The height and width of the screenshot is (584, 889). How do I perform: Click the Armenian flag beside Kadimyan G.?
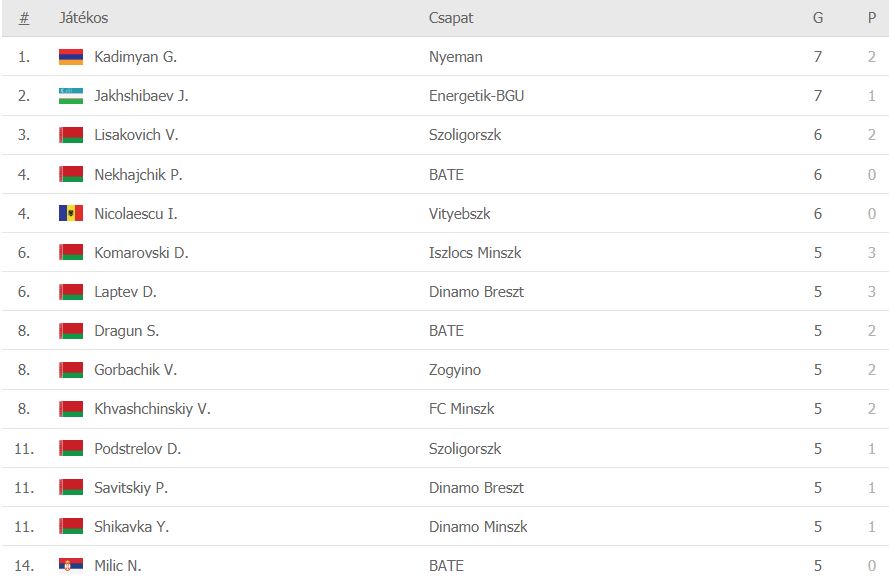tap(71, 57)
